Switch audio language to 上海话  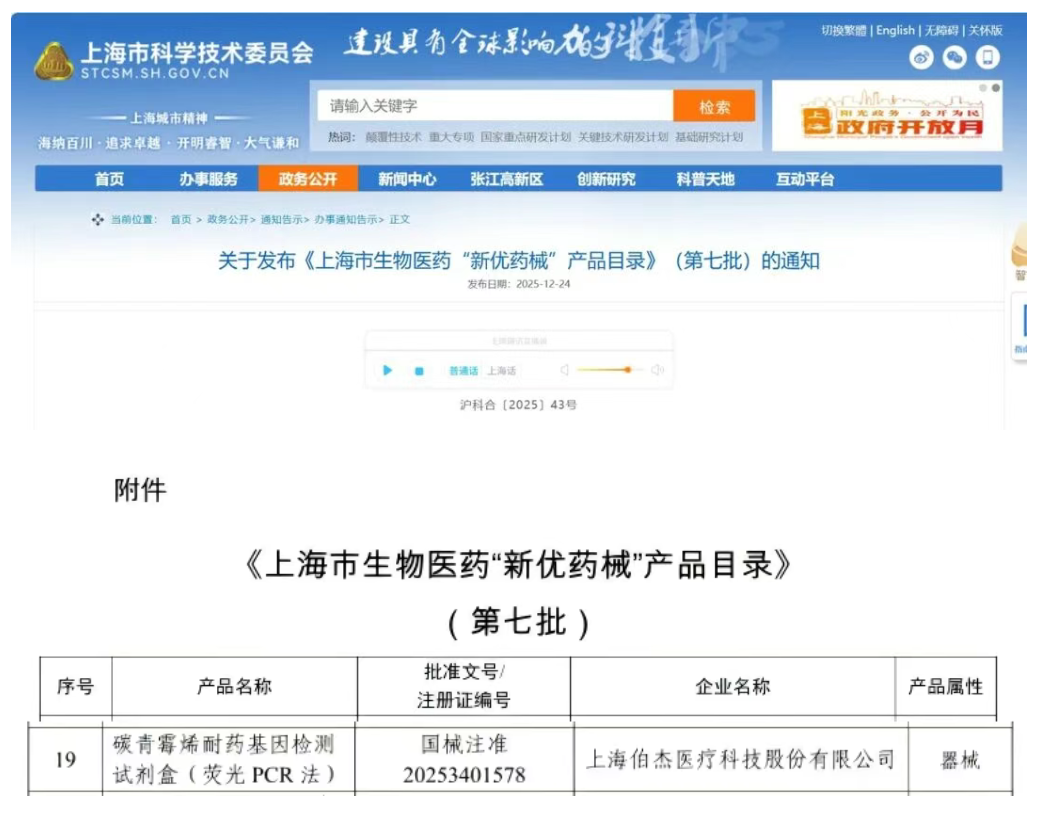(502, 371)
